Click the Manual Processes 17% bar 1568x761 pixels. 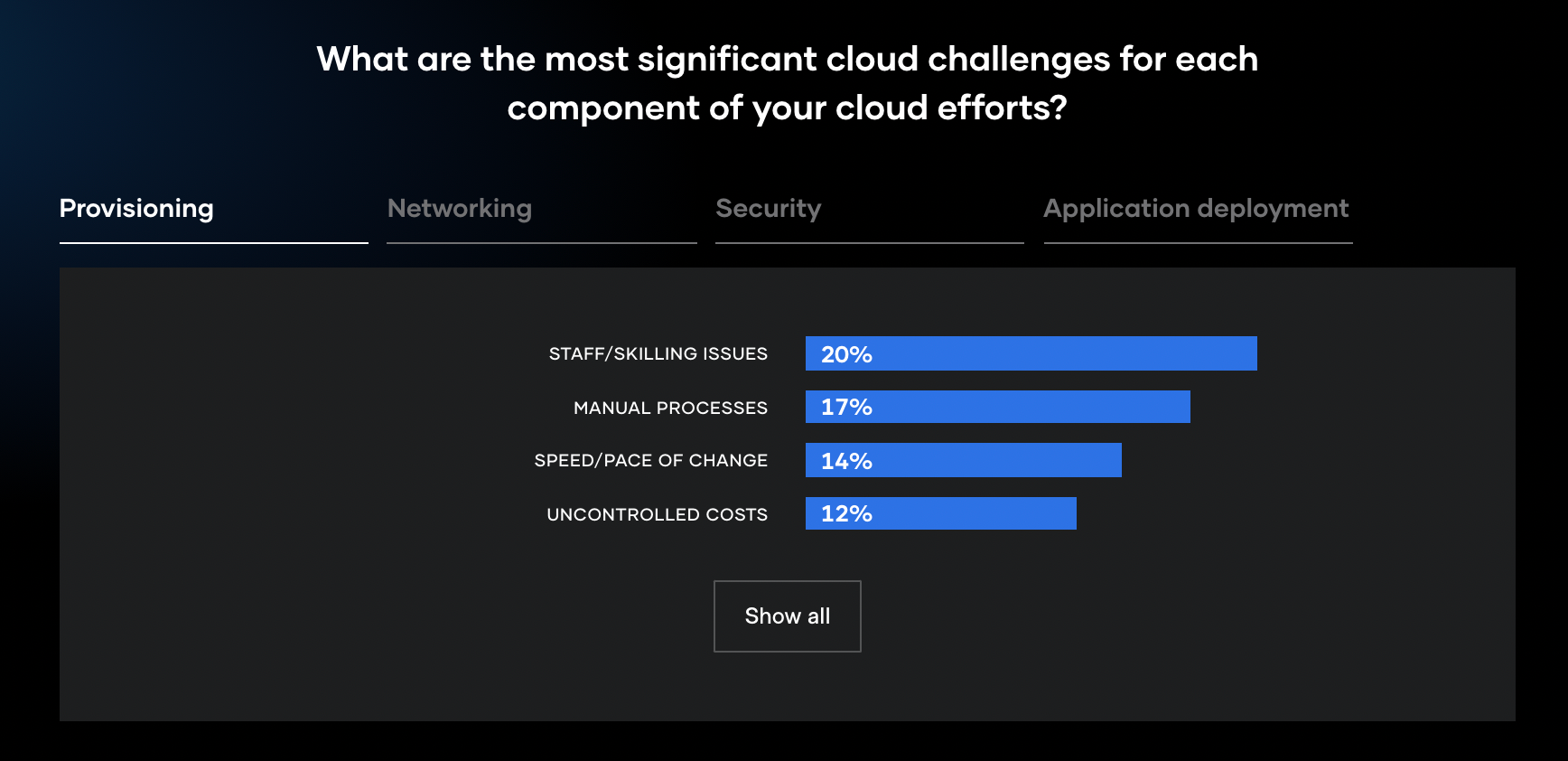point(998,407)
